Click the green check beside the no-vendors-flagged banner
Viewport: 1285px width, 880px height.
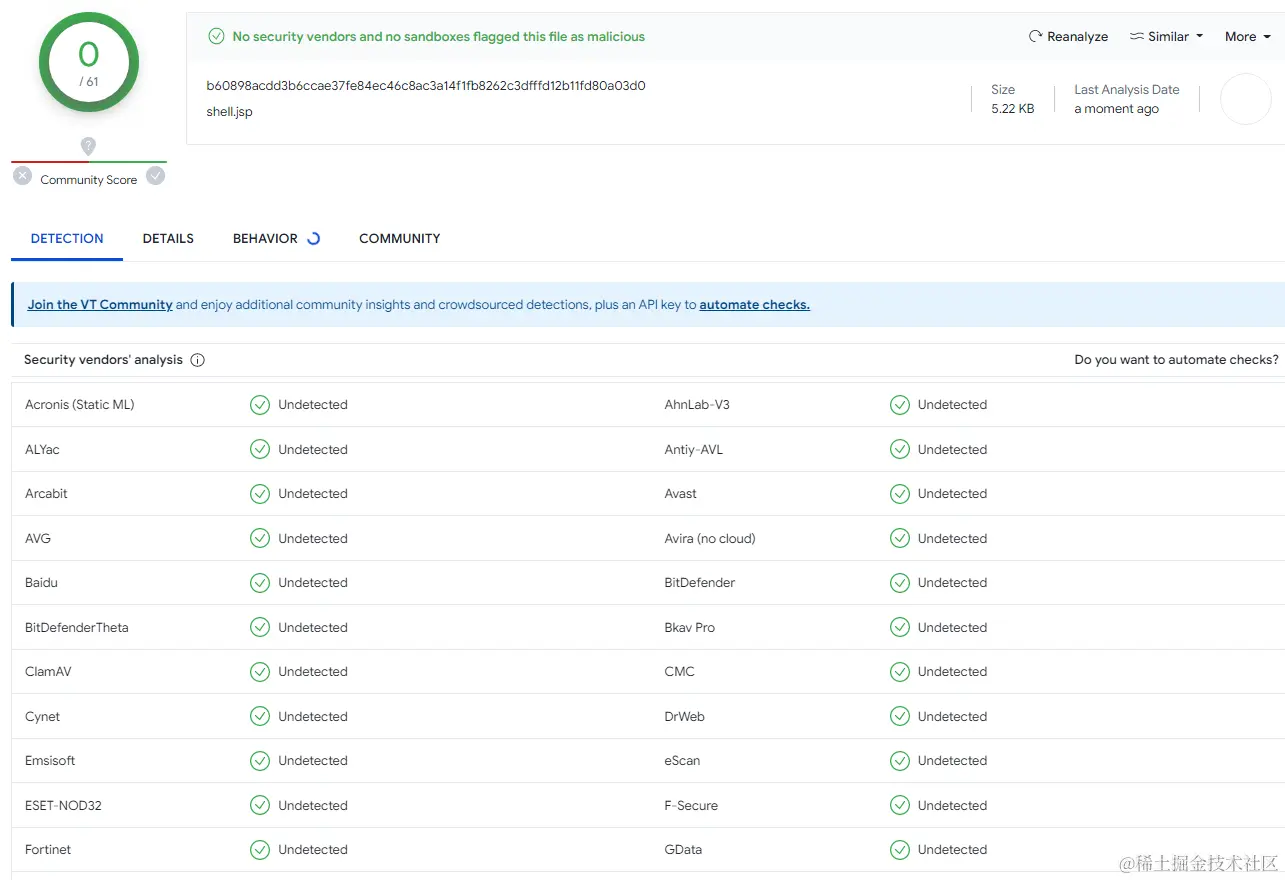pyautogui.click(x=216, y=36)
